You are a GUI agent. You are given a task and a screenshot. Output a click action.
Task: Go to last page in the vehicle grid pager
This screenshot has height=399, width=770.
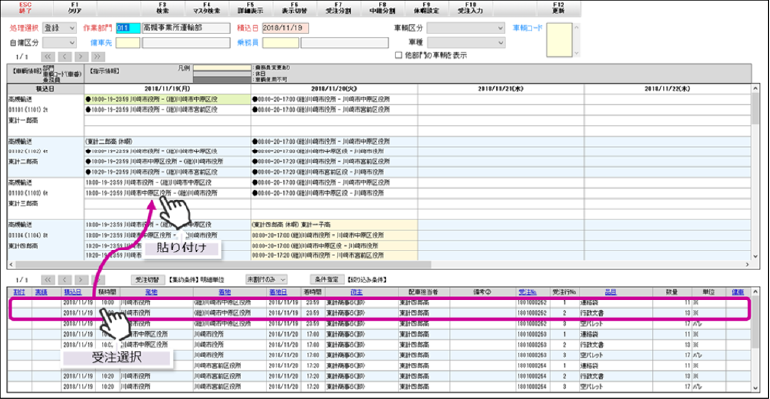point(98,57)
